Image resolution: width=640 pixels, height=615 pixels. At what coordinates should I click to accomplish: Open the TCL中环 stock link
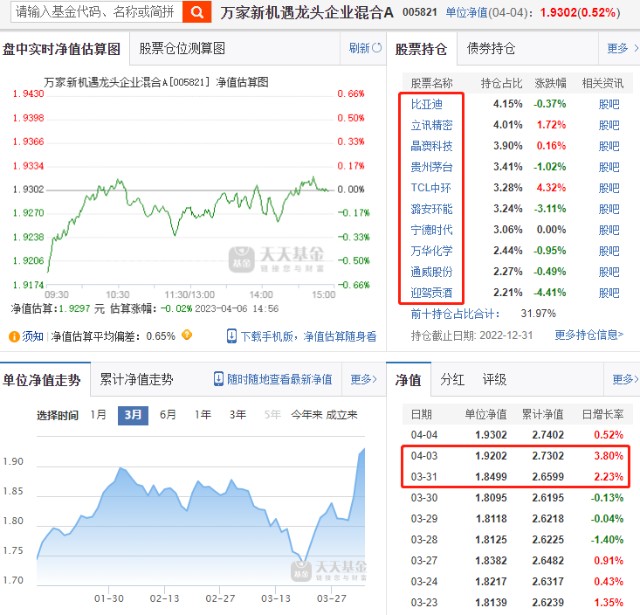click(x=431, y=188)
